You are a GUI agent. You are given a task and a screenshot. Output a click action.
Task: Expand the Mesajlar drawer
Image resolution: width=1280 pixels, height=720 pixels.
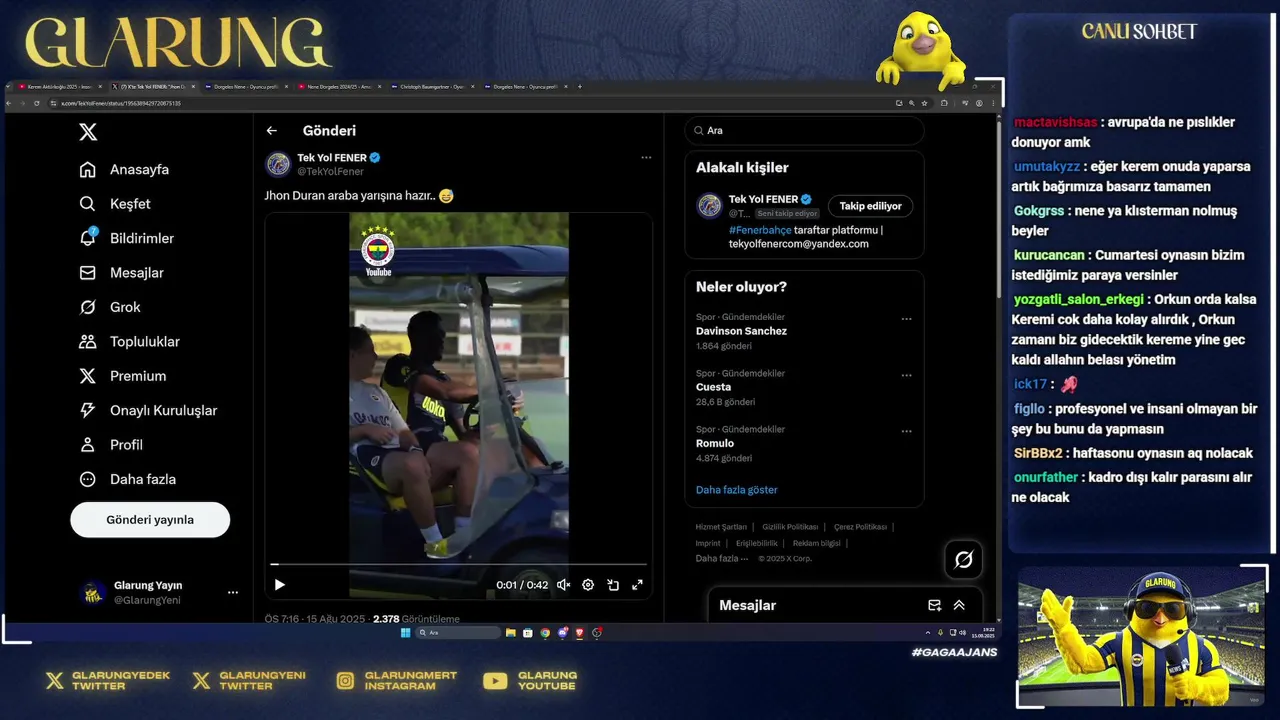click(959, 605)
